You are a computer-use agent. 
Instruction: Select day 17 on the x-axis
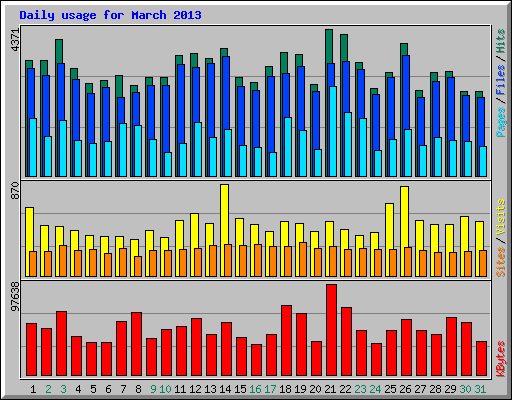click(x=270, y=389)
